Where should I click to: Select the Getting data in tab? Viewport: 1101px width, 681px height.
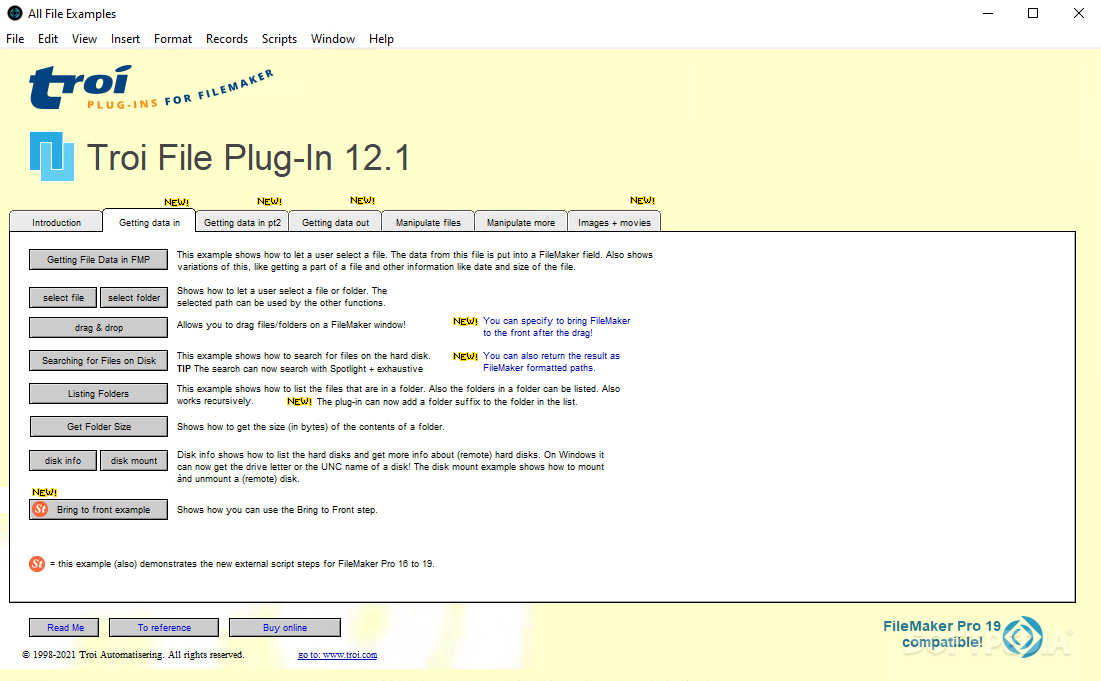[x=149, y=222]
